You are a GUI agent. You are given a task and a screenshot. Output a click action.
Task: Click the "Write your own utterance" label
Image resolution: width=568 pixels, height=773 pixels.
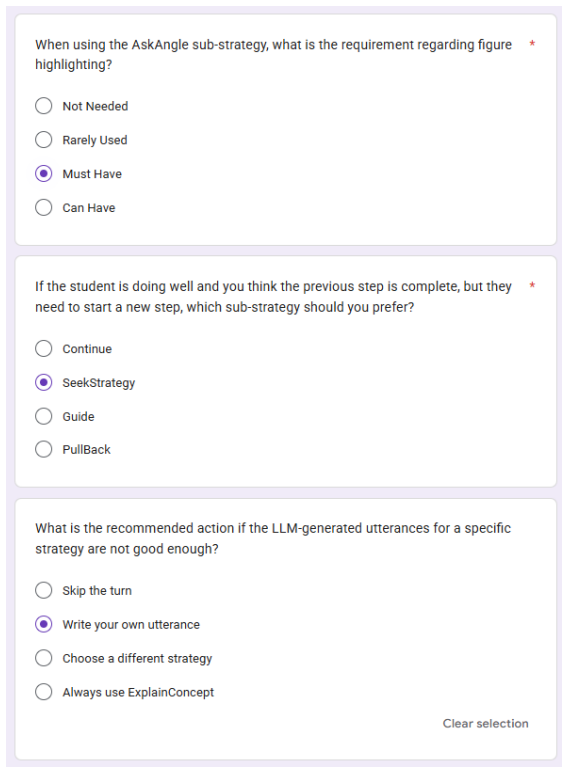tap(131, 625)
